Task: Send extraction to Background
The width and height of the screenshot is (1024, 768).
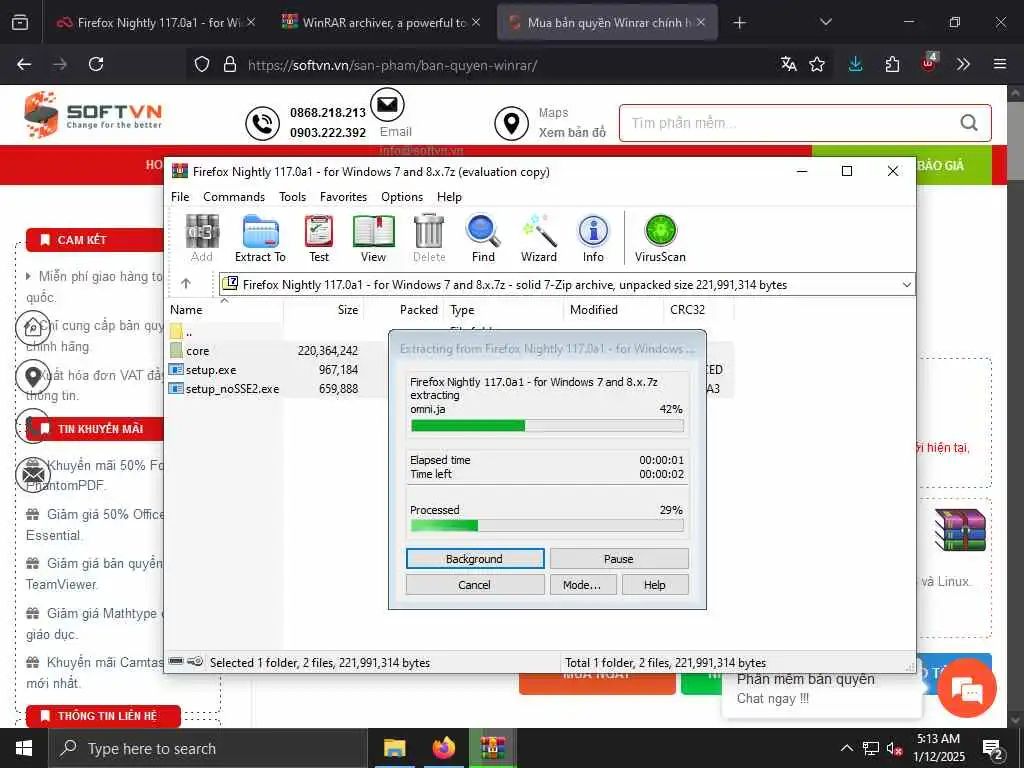Action: [x=475, y=559]
